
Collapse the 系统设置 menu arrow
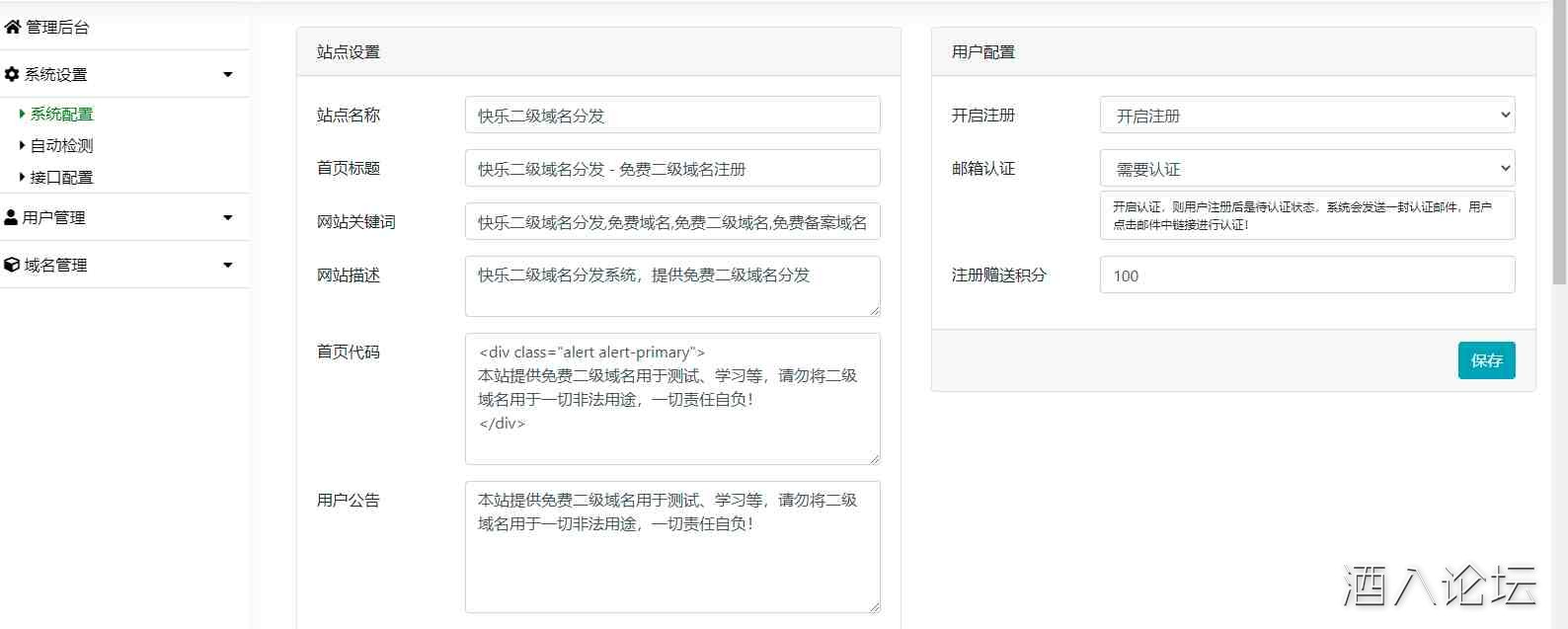228,75
